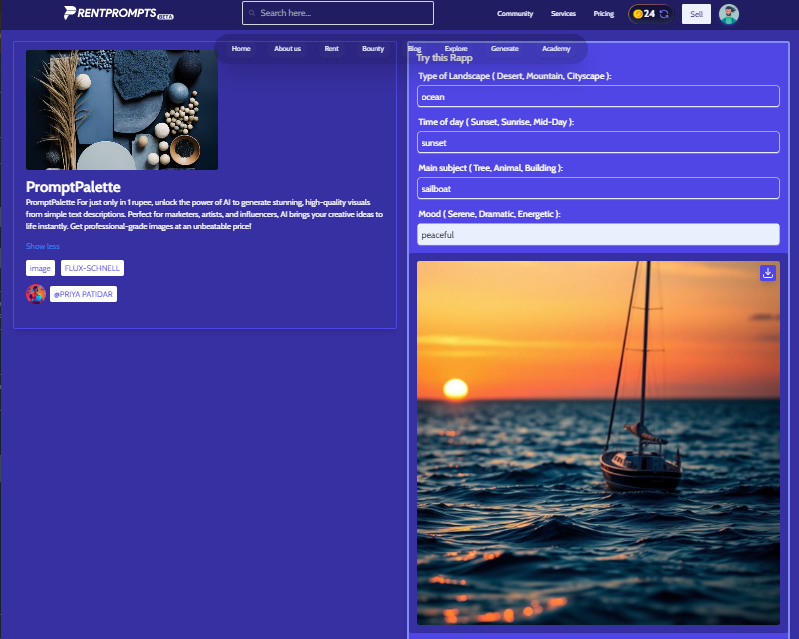This screenshot has height=639, width=799.
Task: Click Priya Patidar's avatar picture
Action: (36, 294)
